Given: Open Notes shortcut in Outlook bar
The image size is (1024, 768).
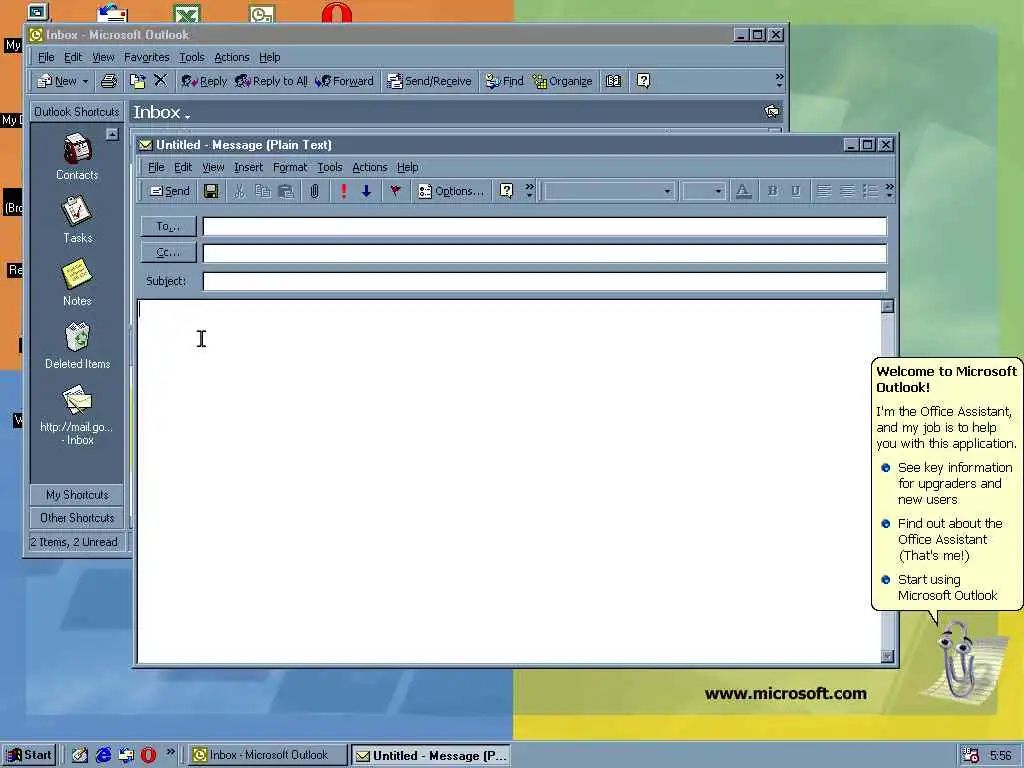Looking at the screenshot, I should point(77,283).
